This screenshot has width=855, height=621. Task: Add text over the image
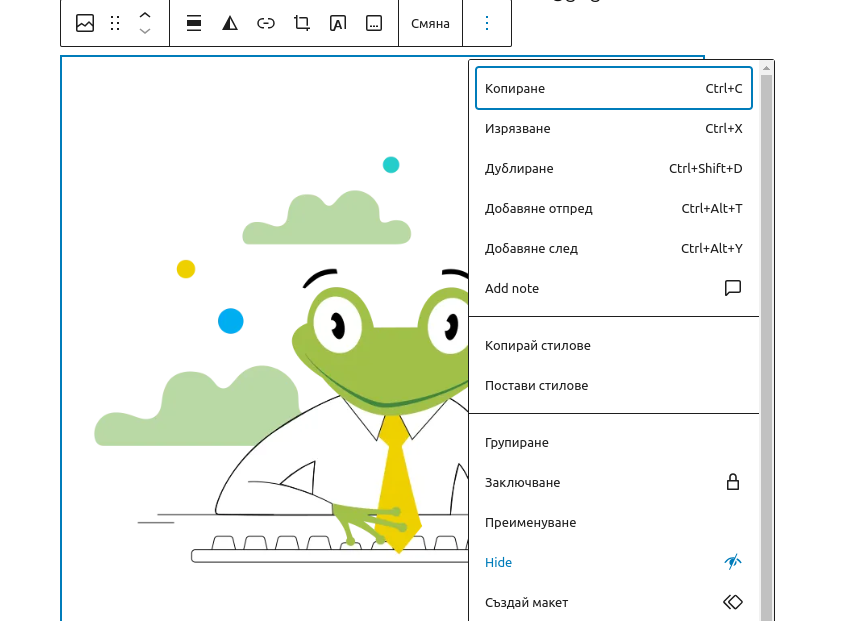pos(338,23)
